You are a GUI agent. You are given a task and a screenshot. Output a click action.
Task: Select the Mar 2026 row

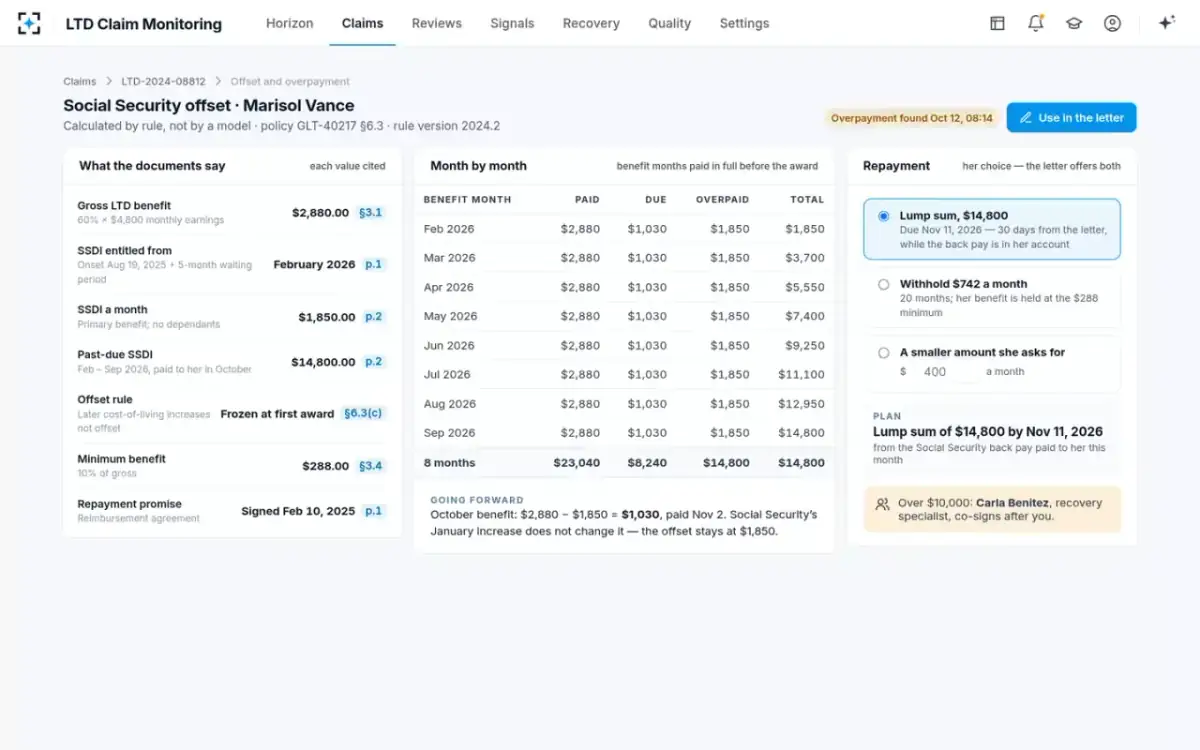[x=624, y=258]
